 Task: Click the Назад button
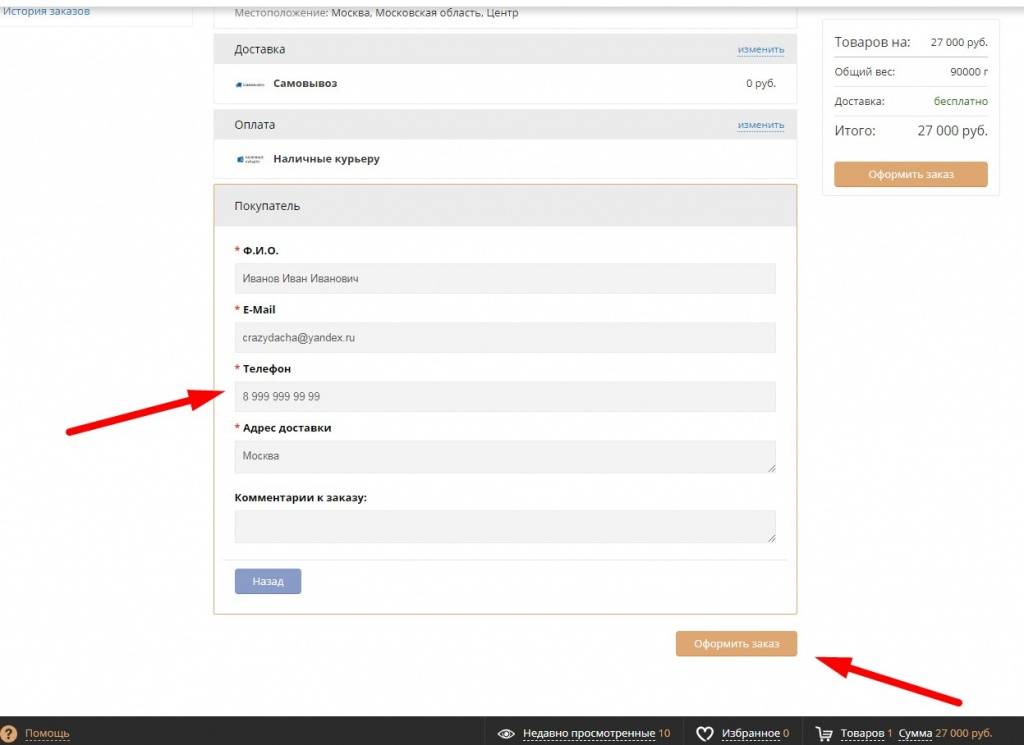267,581
